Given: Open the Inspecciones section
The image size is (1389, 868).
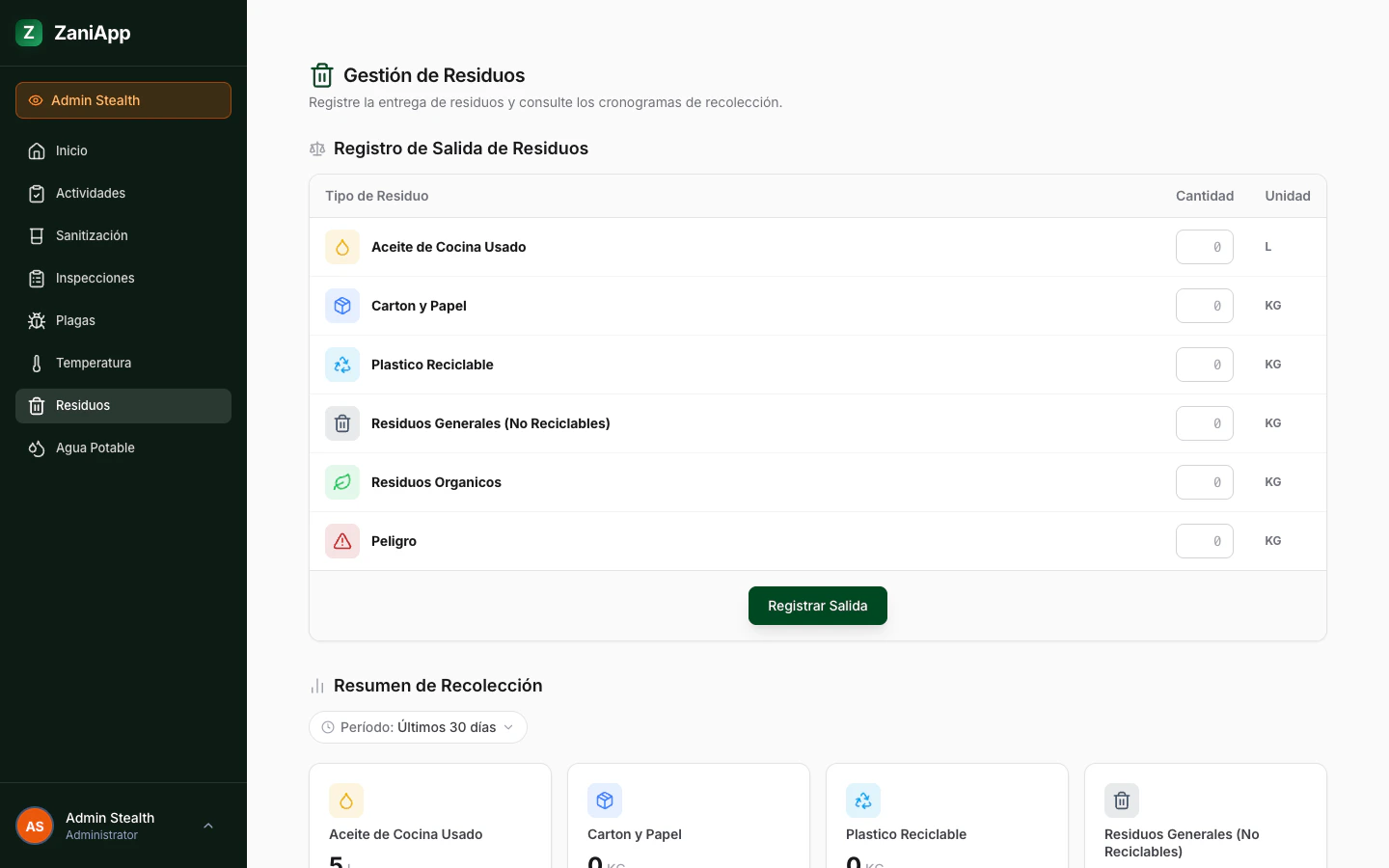Looking at the screenshot, I should click(x=95, y=278).
